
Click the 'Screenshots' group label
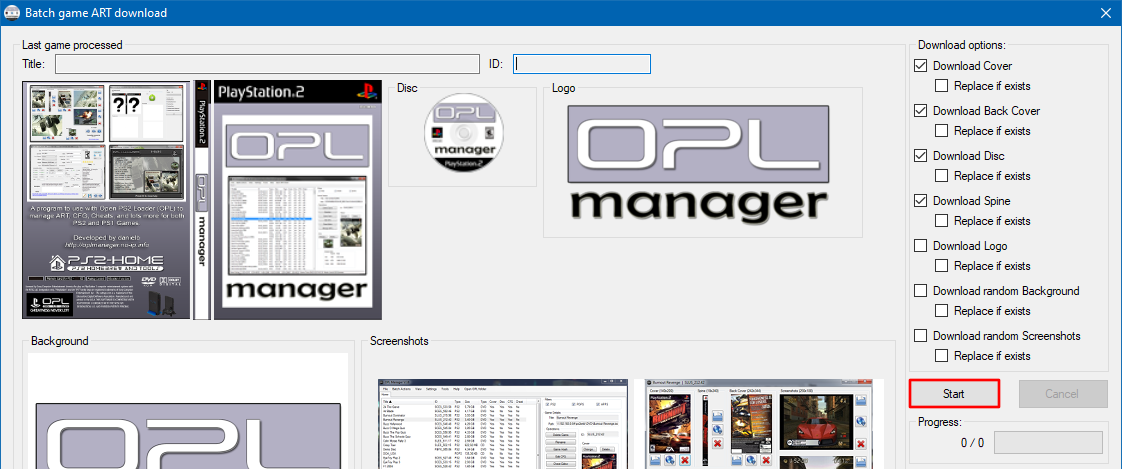[x=399, y=341]
